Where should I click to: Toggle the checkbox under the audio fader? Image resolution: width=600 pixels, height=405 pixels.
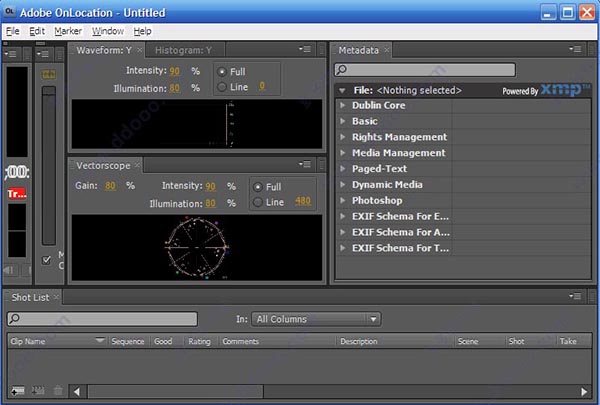pyautogui.click(x=47, y=260)
